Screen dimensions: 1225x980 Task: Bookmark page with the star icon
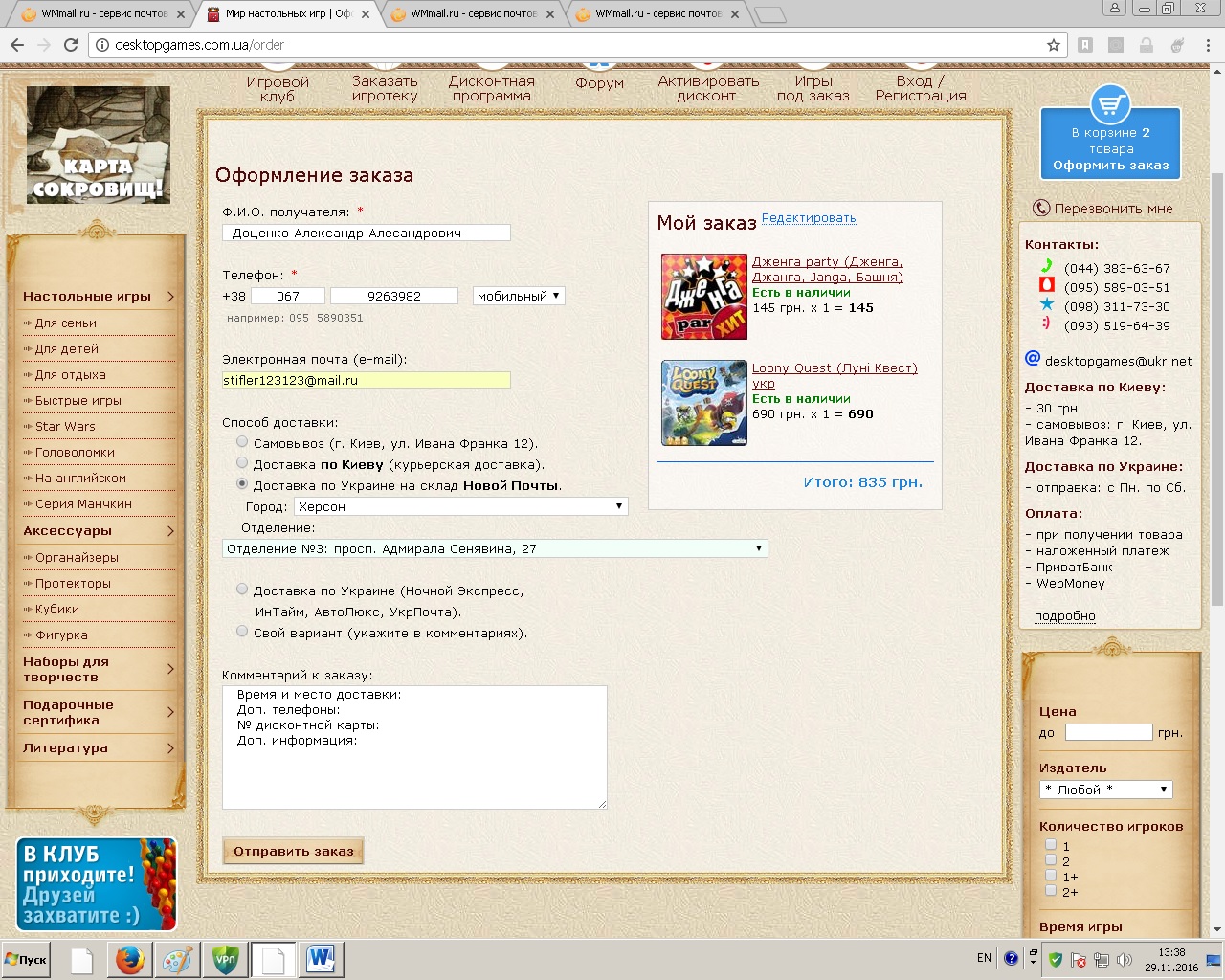tap(1054, 45)
